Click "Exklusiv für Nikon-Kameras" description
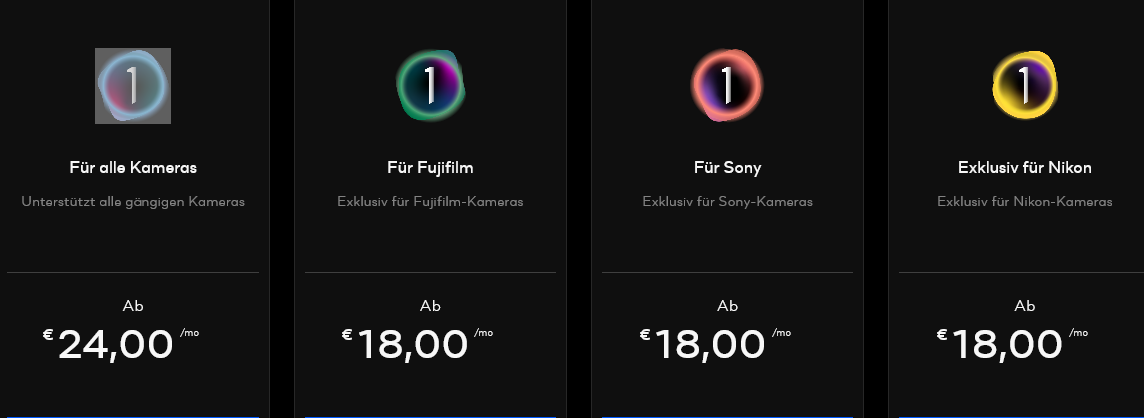 pyautogui.click(x=1024, y=201)
